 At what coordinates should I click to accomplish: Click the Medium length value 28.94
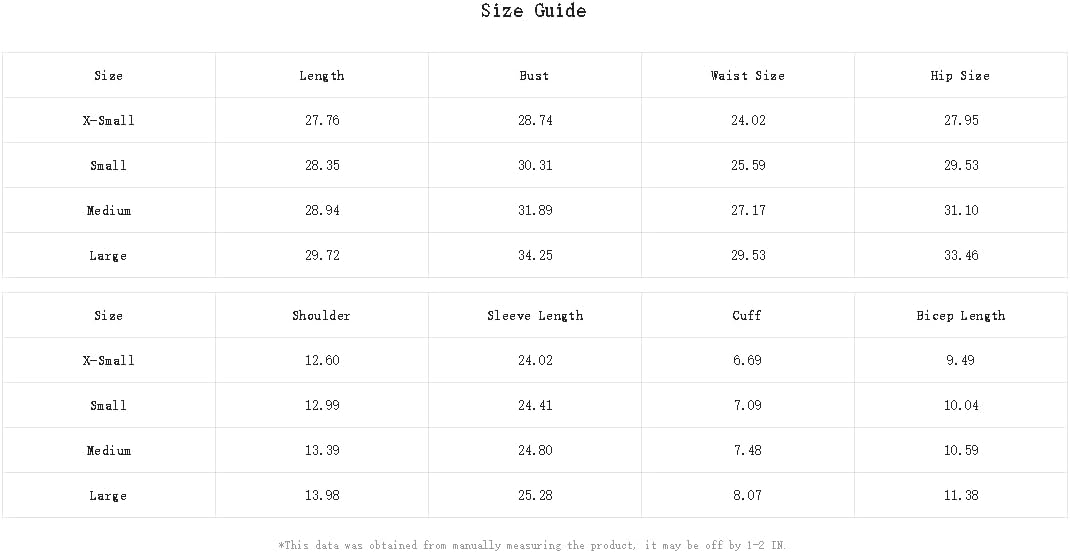[x=322, y=210]
